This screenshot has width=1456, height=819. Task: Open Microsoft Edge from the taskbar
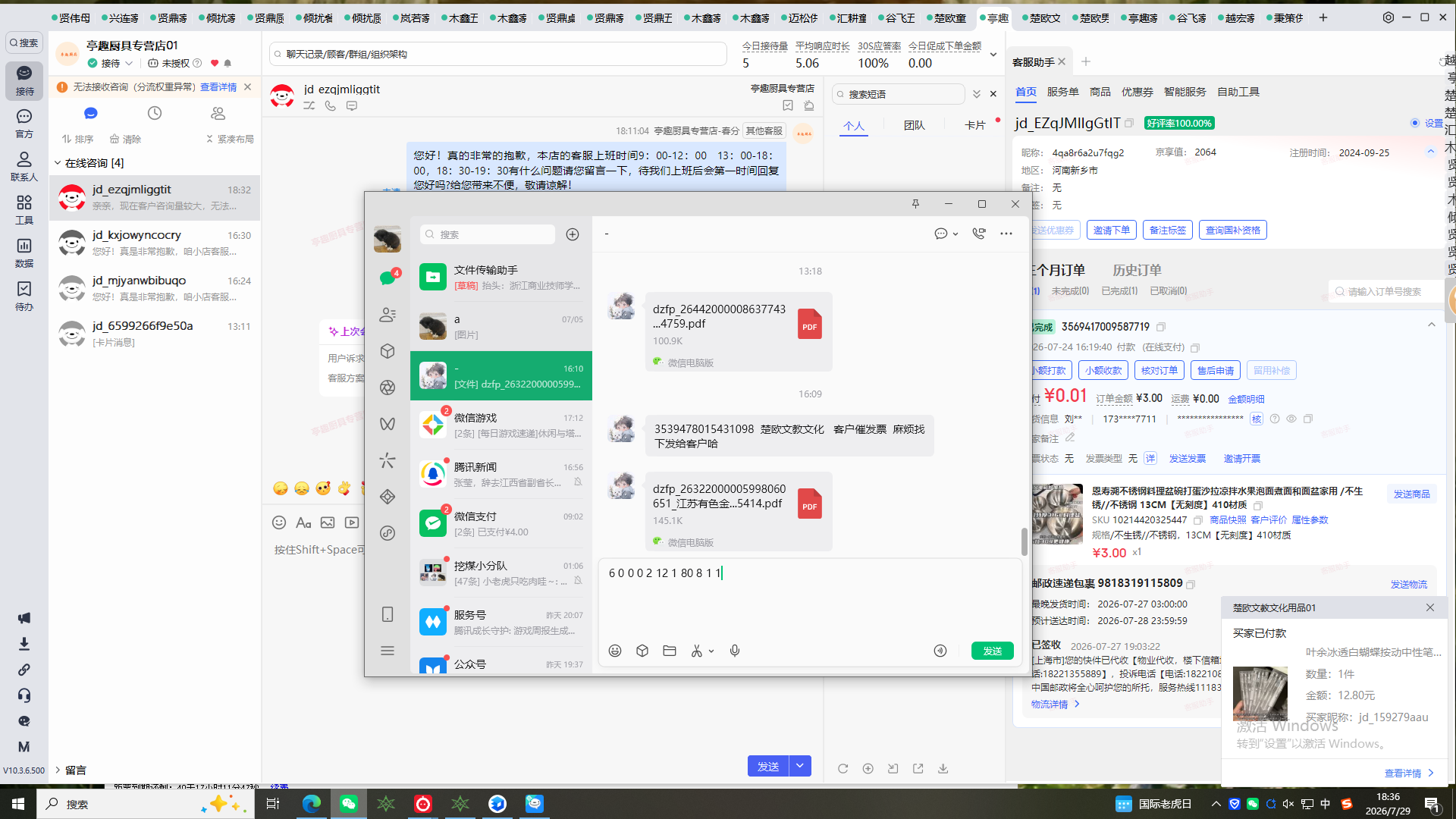click(x=311, y=804)
